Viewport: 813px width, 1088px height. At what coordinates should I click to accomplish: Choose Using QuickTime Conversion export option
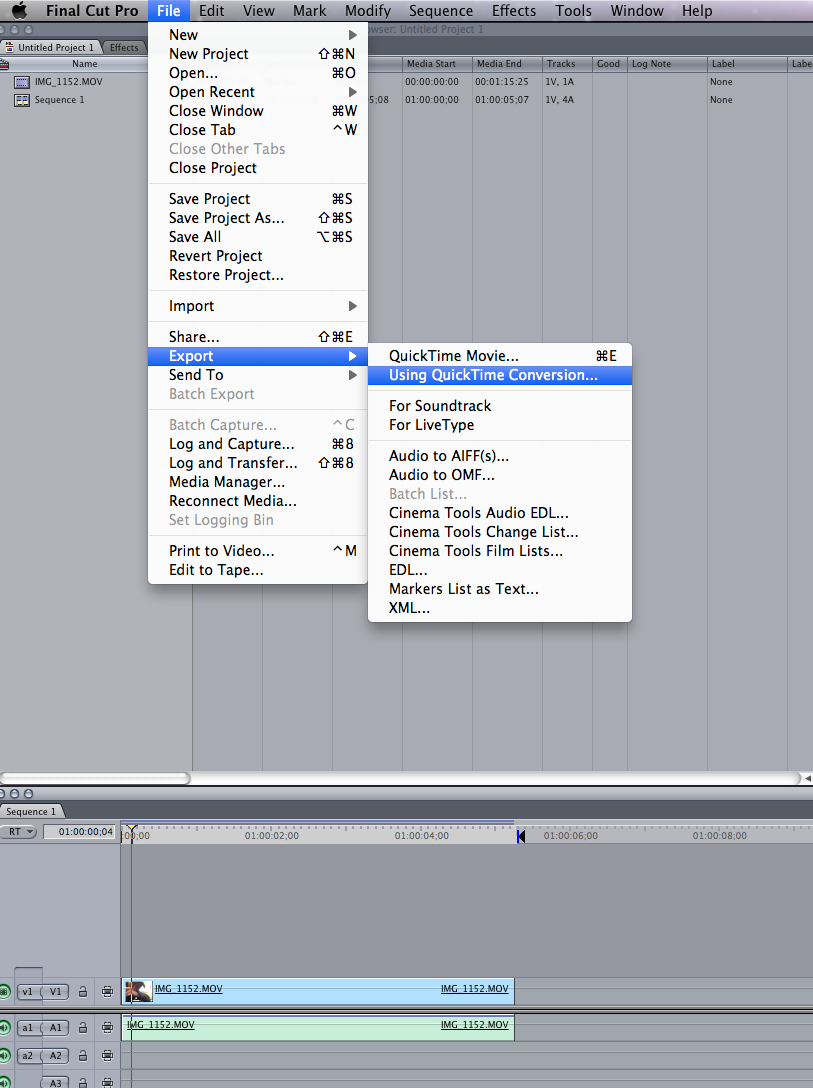[x=499, y=375]
